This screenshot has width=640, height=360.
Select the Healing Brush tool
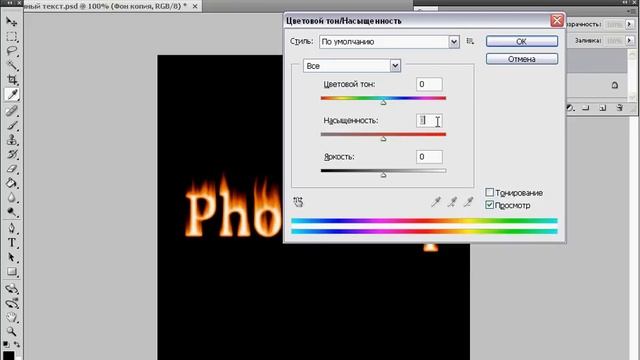[11, 111]
